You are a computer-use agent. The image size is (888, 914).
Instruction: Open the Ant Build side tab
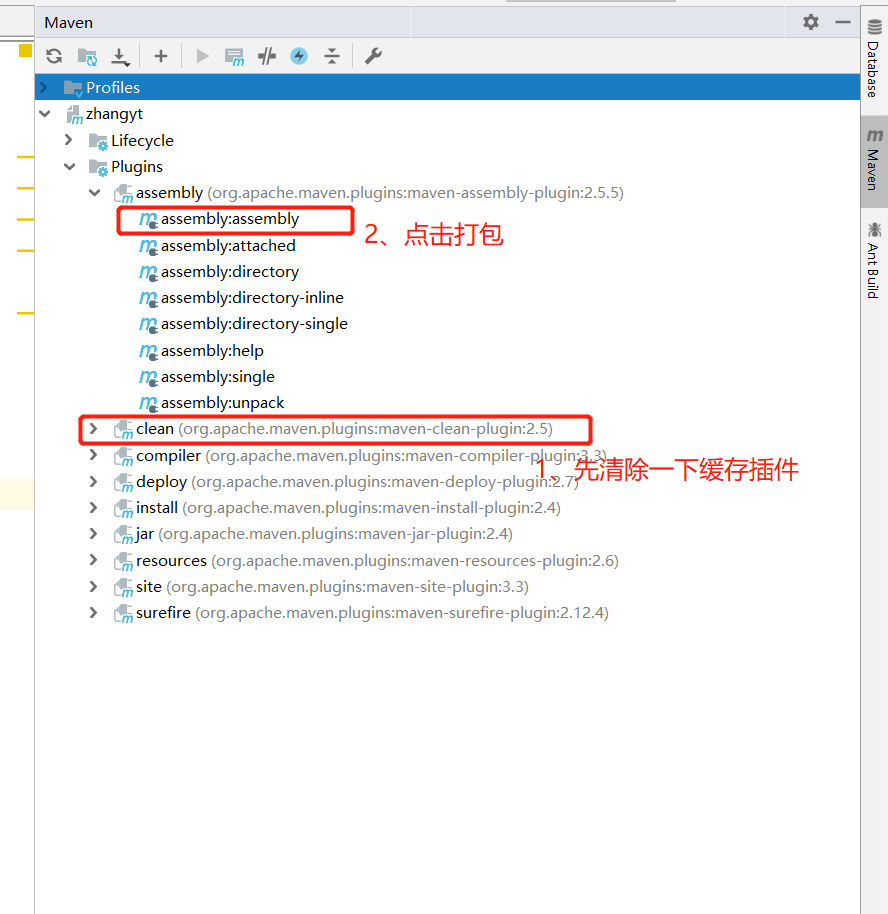[x=873, y=261]
